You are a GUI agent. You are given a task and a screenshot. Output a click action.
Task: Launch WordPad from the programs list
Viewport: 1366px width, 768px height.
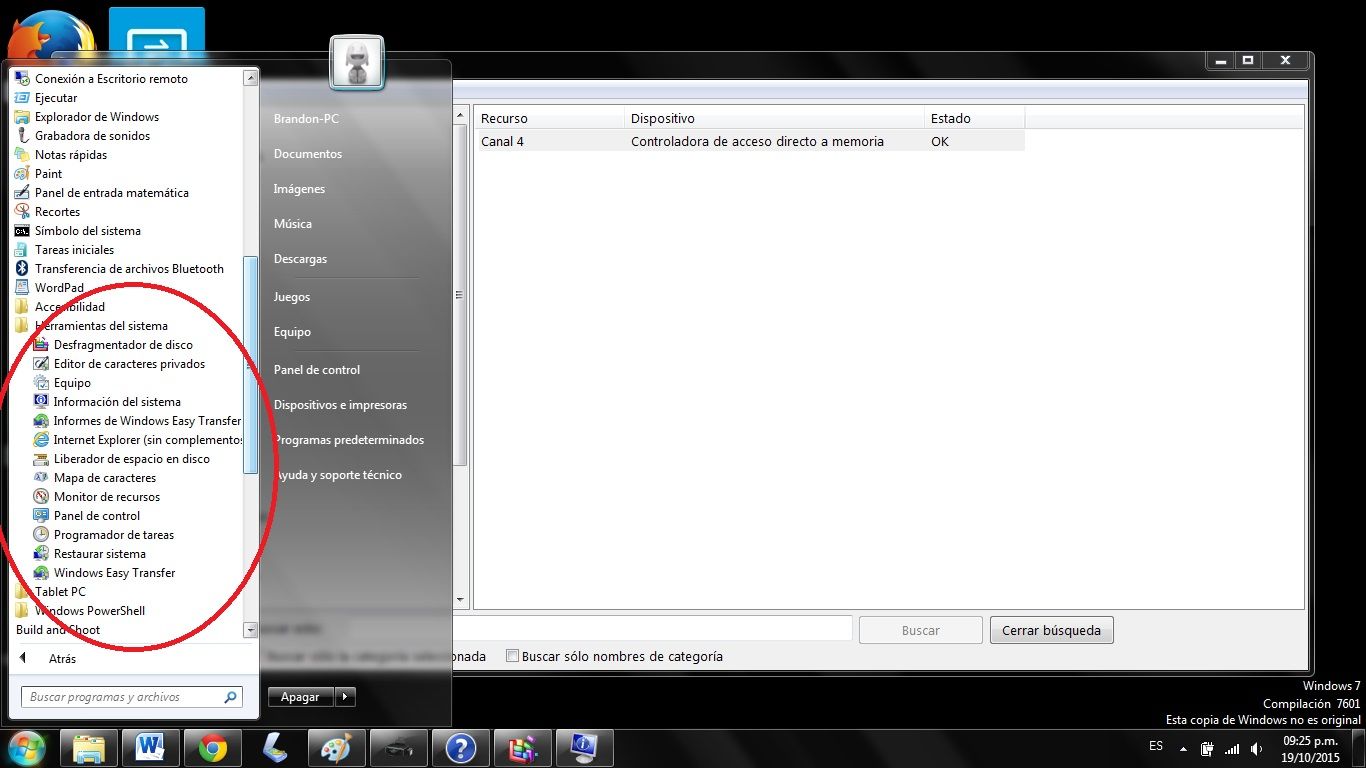coord(59,288)
